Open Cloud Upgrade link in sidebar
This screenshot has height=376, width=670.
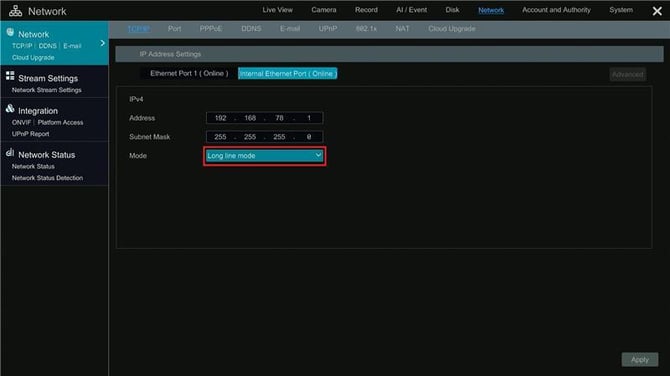[x=33, y=57]
